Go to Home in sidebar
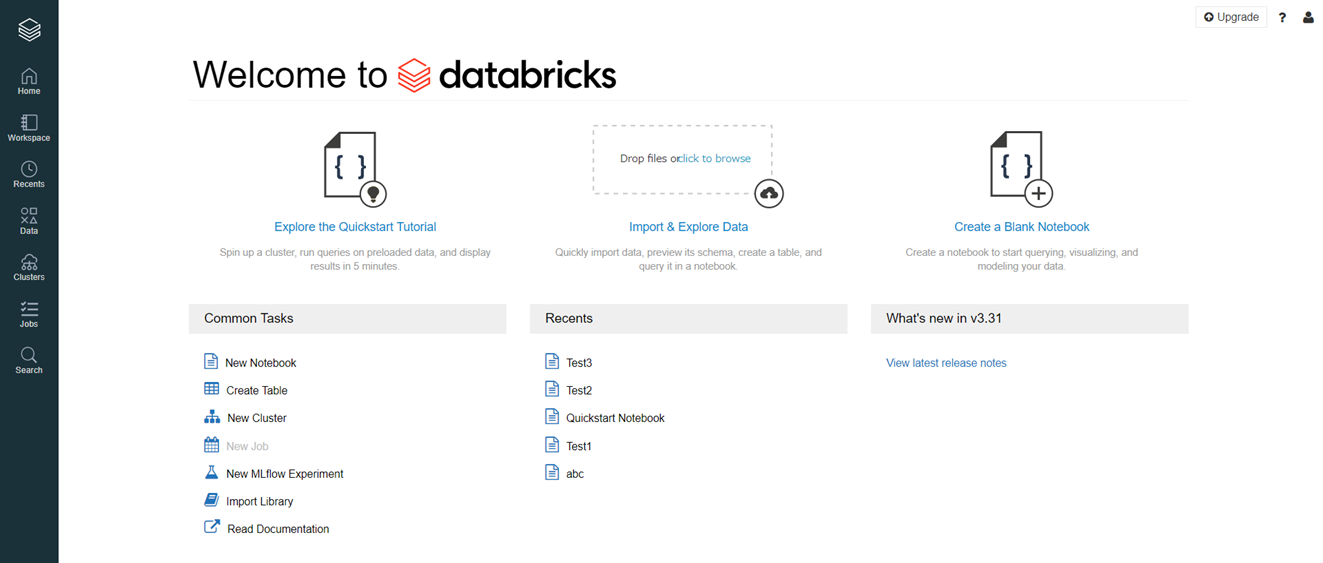 click(29, 81)
